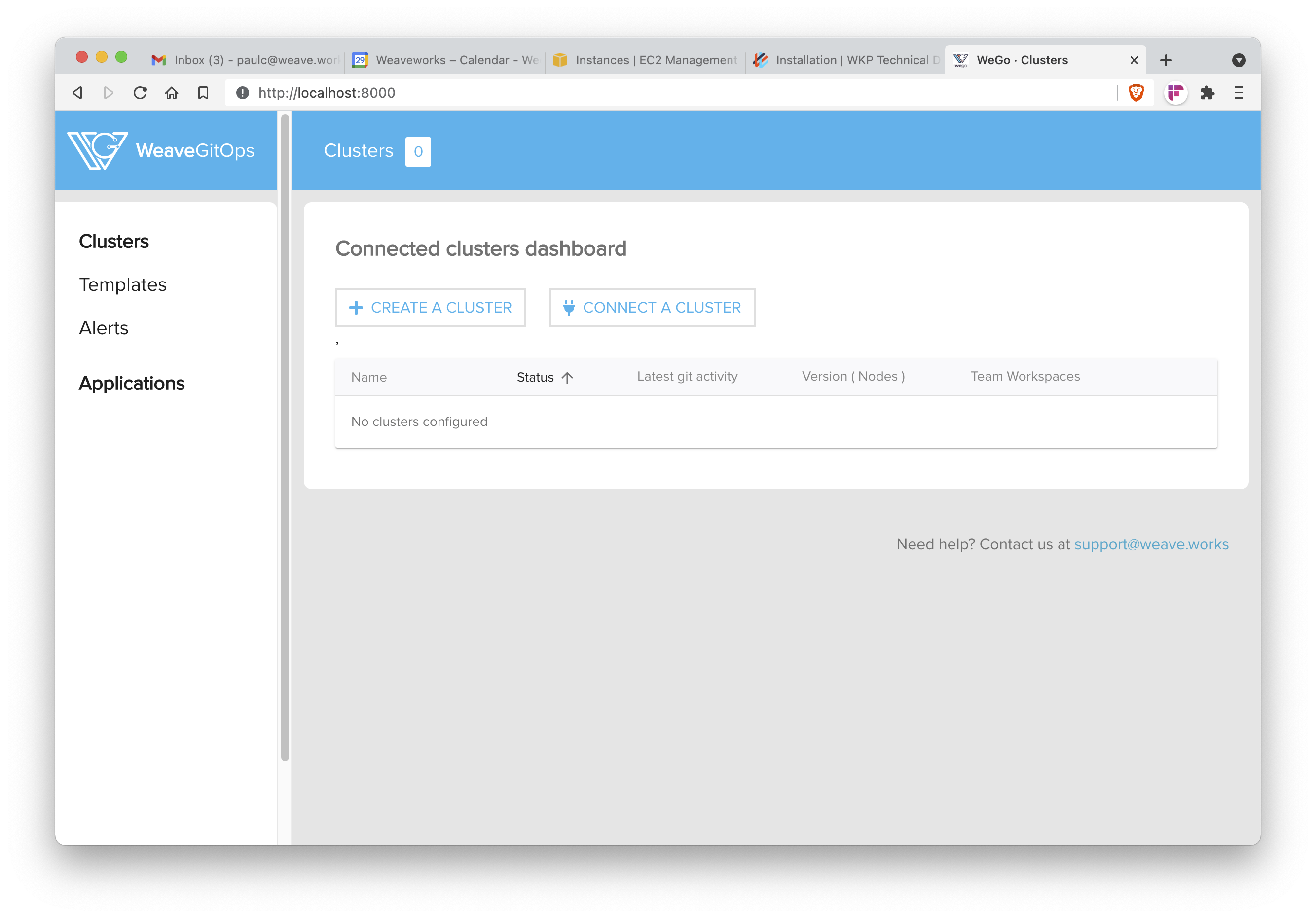Bookmark the current page
Screen dimensions: 1316x918
tap(203, 92)
